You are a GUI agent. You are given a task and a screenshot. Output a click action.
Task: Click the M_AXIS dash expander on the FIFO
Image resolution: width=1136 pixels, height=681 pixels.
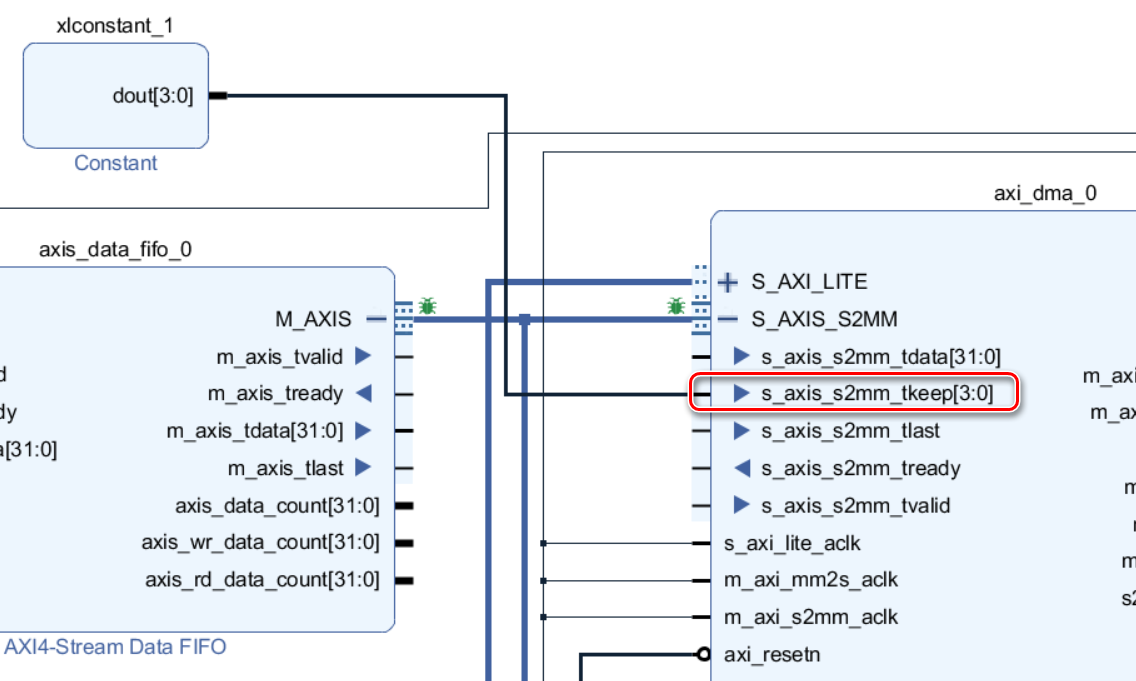click(x=377, y=317)
